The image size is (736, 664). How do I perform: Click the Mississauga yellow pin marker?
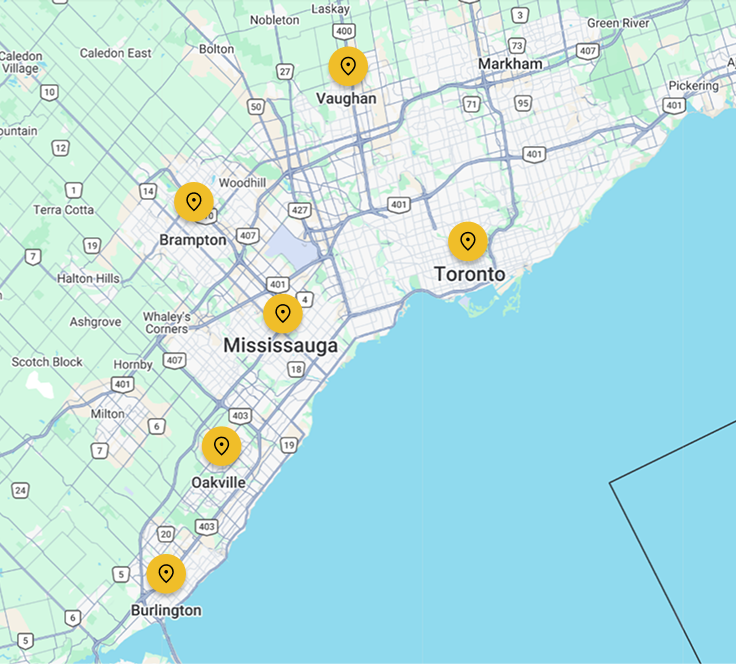coord(283,313)
